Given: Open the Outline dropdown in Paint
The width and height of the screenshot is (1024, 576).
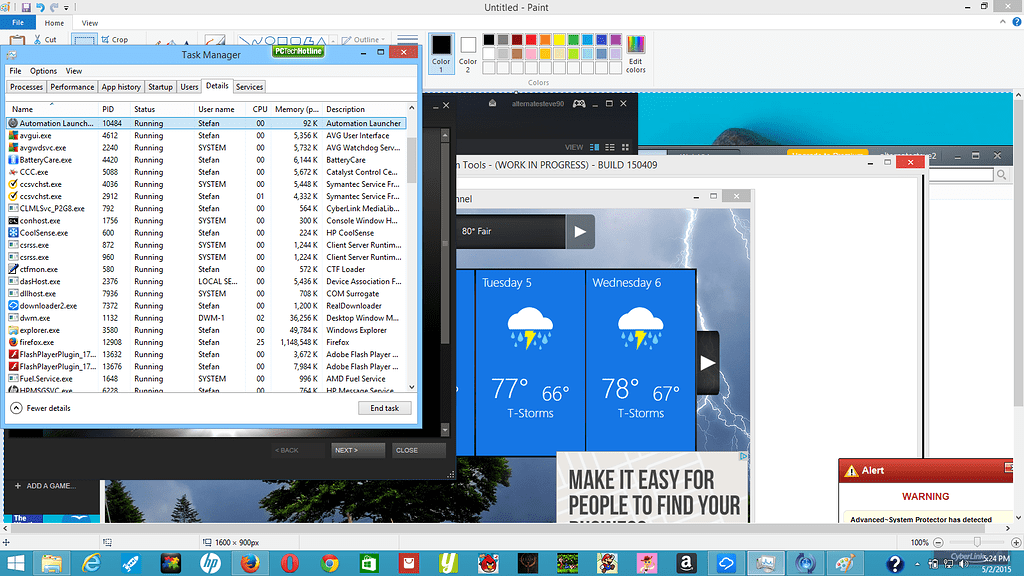Looking at the screenshot, I should tap(369, 40).
